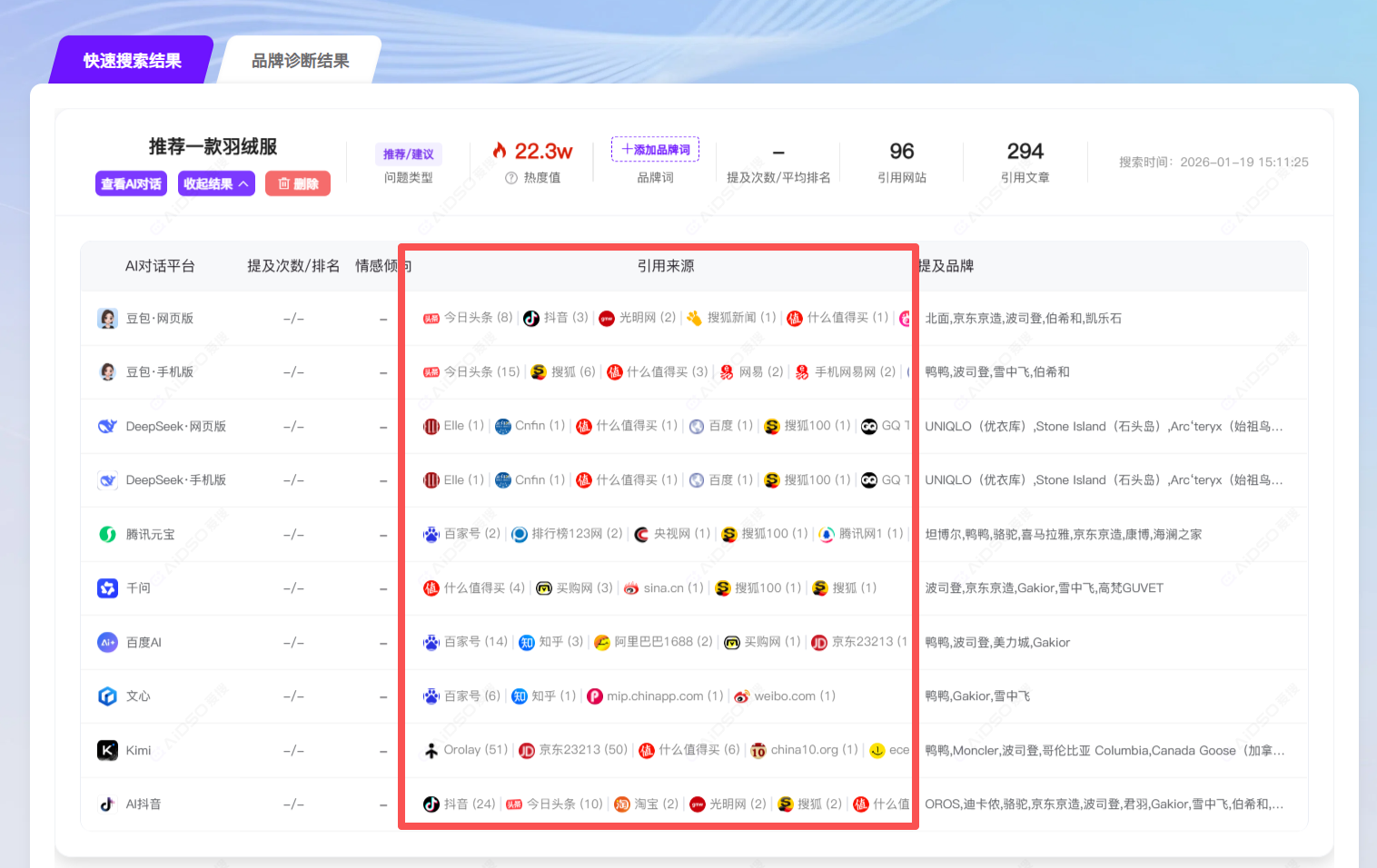The height and width of the screenshot is (868, 1377).
Task: Click the AI抖音 platform icon
Action: tap(107, 804)
